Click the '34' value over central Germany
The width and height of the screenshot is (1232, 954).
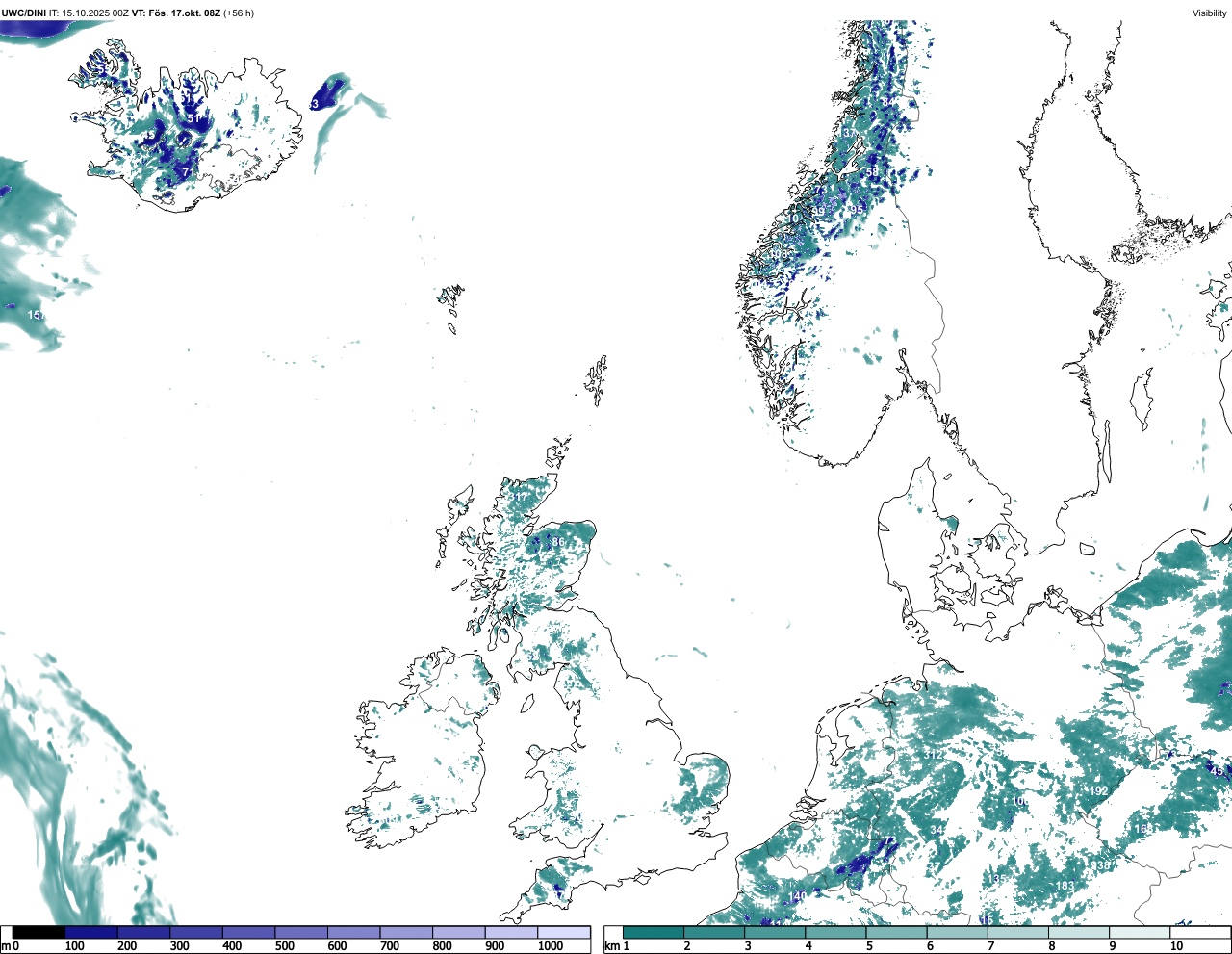click(x=937, y=830)
